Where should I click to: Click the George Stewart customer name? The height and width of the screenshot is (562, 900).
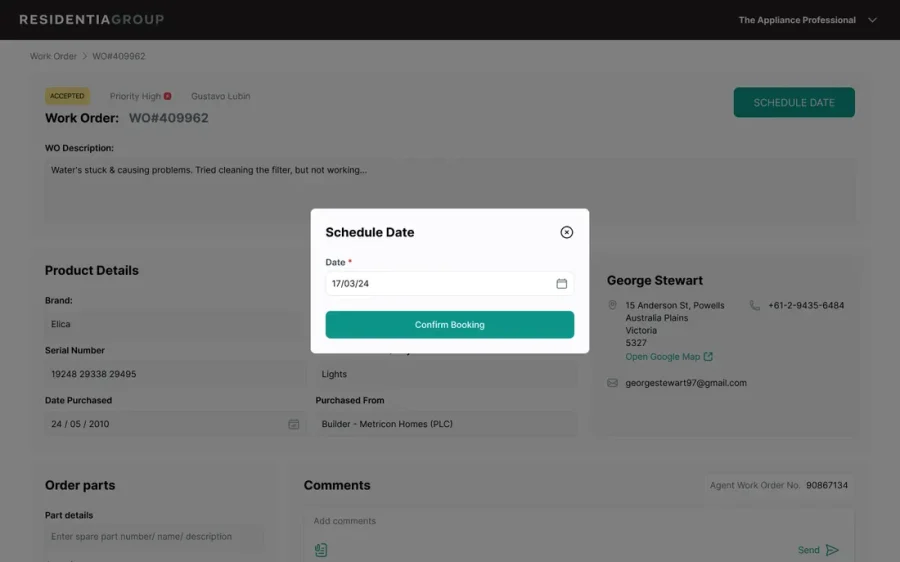[x=655, y=280]
